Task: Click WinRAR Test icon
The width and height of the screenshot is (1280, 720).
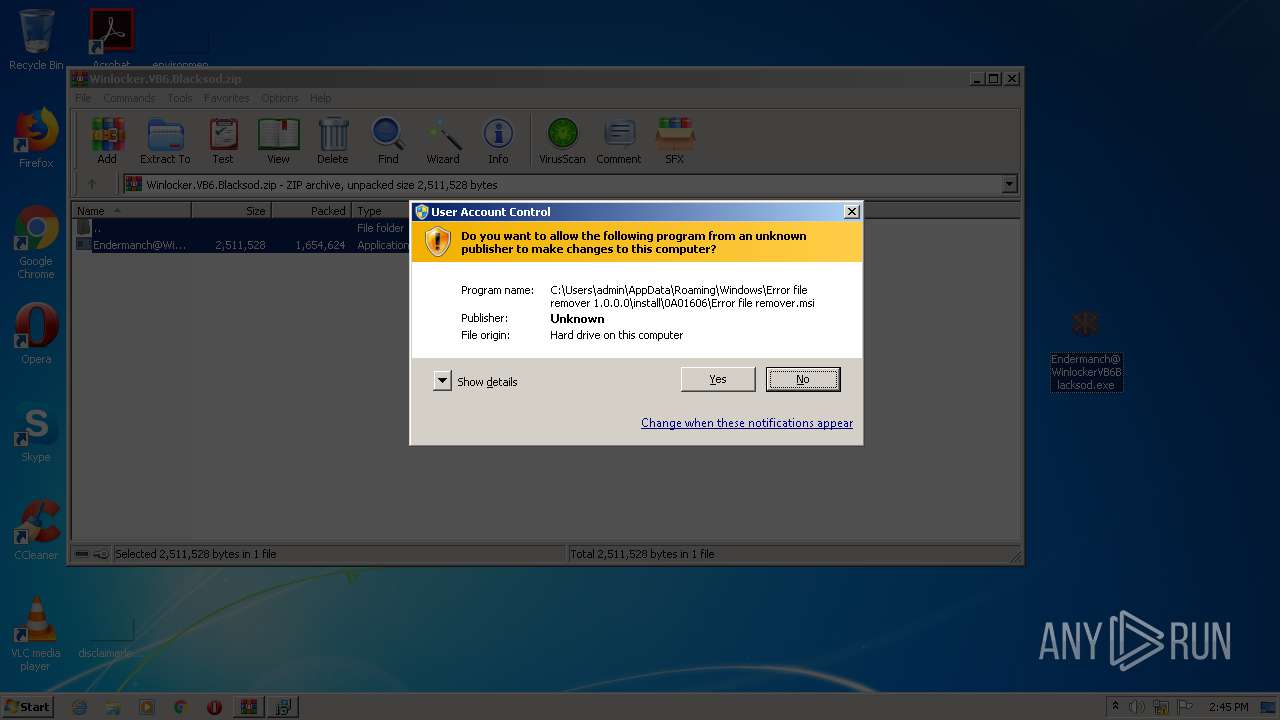Action: coord(223,141)
